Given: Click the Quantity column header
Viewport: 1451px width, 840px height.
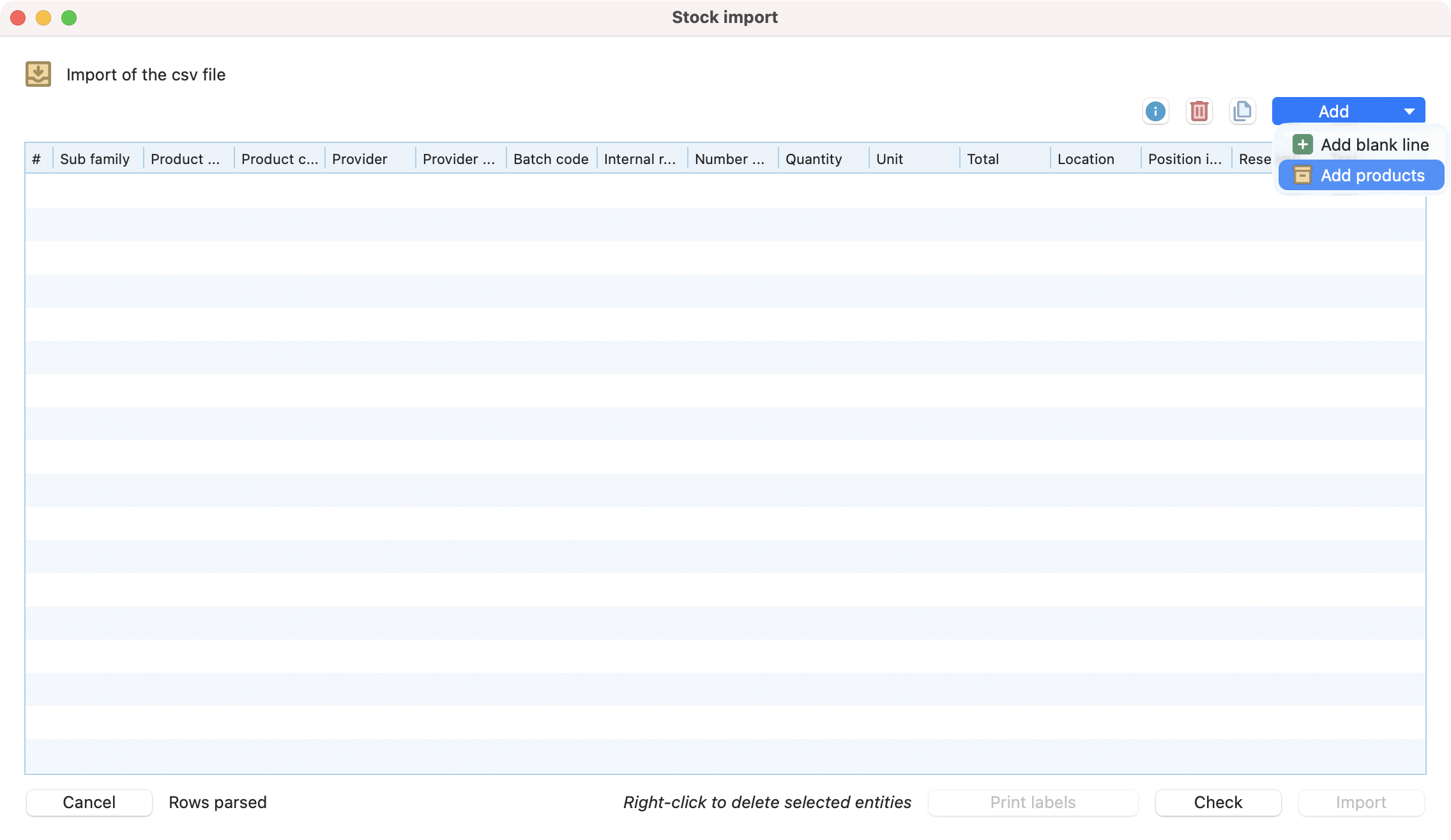Looking at the screenshot, I should point(814,159).
